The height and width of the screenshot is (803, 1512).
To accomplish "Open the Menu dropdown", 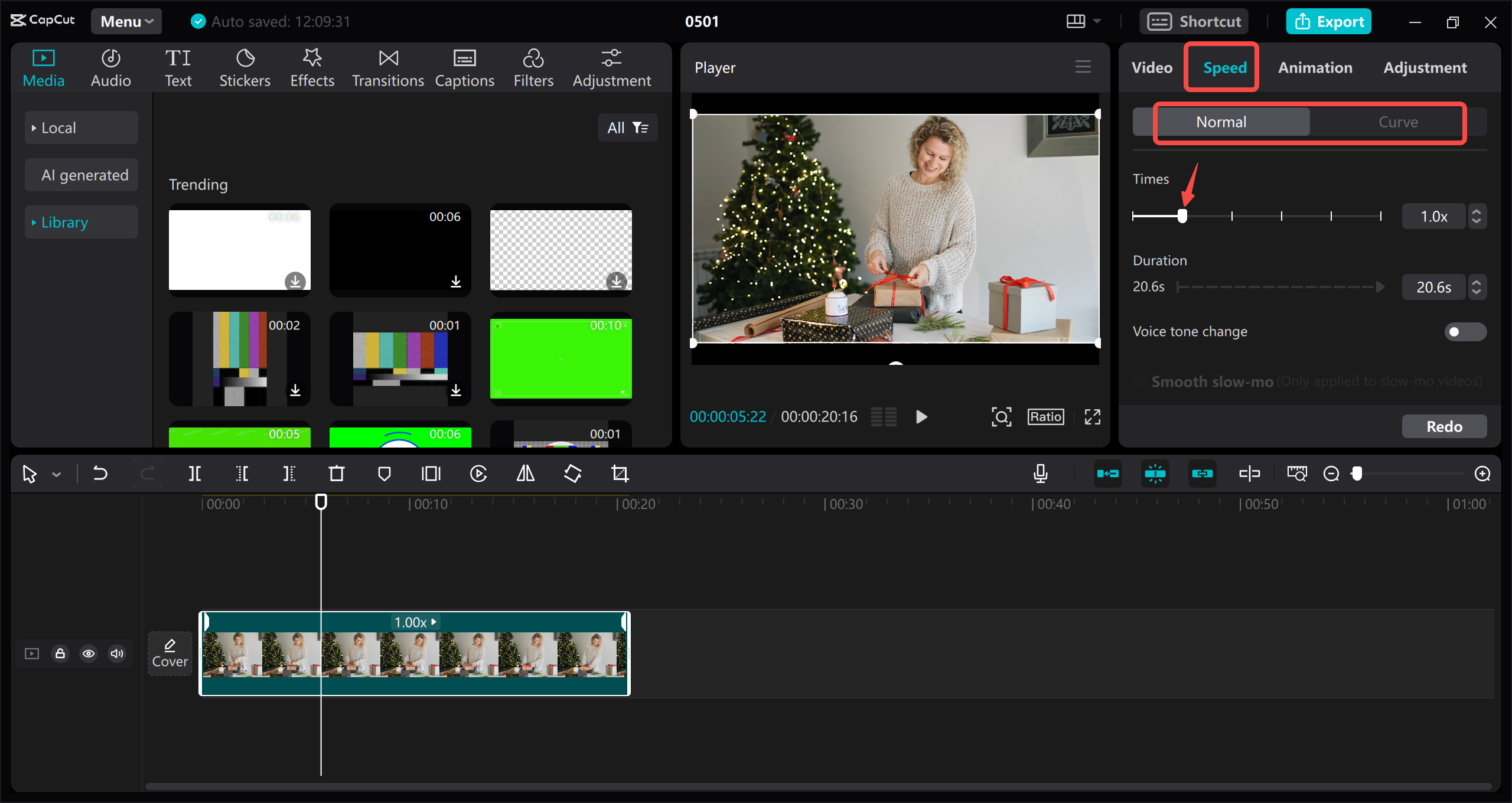I will pyautogui.click(x=125, y=21).
